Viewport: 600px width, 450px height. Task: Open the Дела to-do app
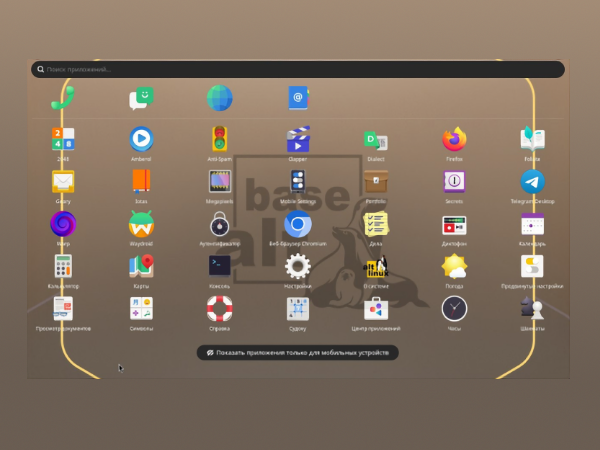pos(376,224)
